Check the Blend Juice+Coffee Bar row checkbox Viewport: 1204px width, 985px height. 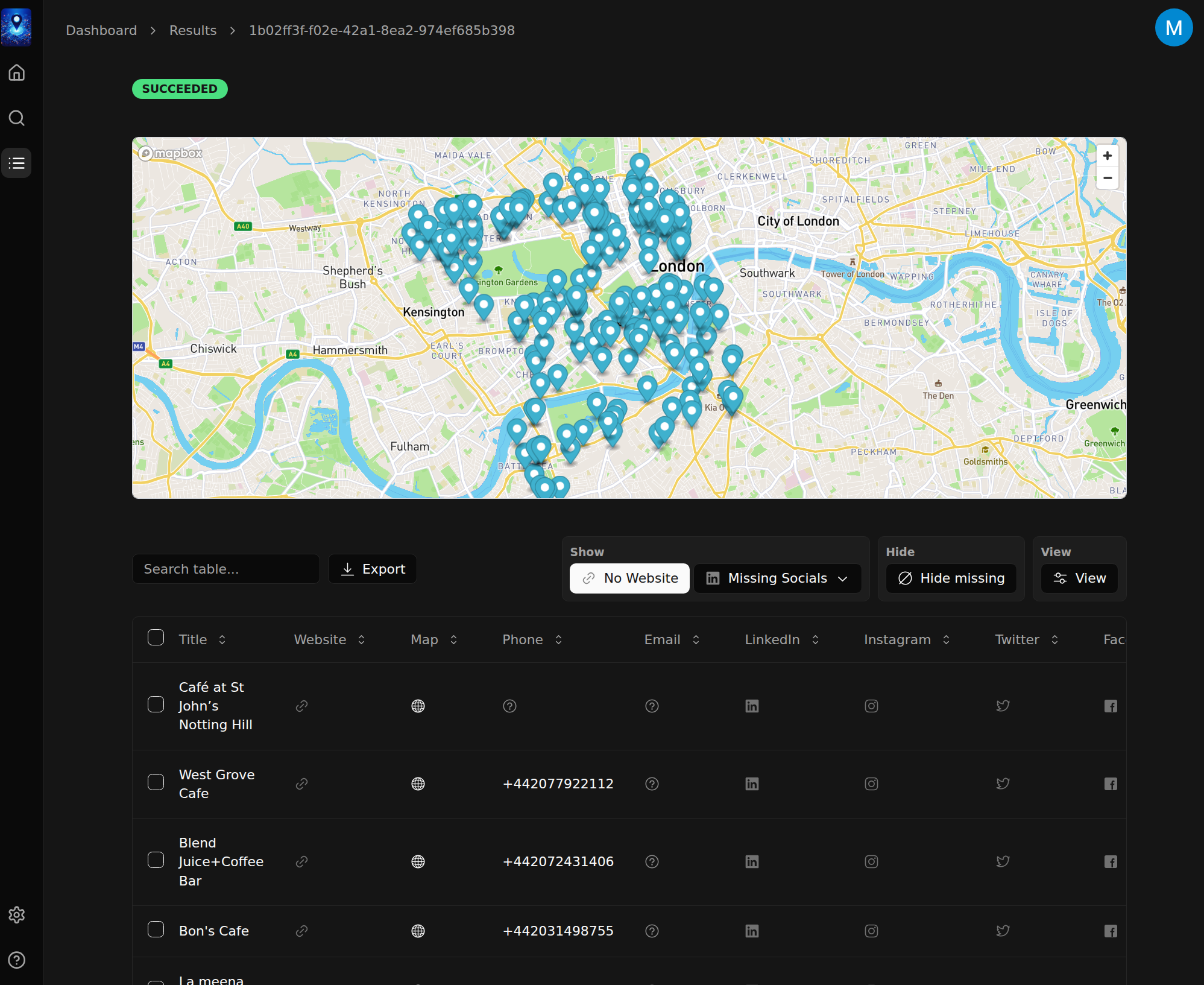156,860
